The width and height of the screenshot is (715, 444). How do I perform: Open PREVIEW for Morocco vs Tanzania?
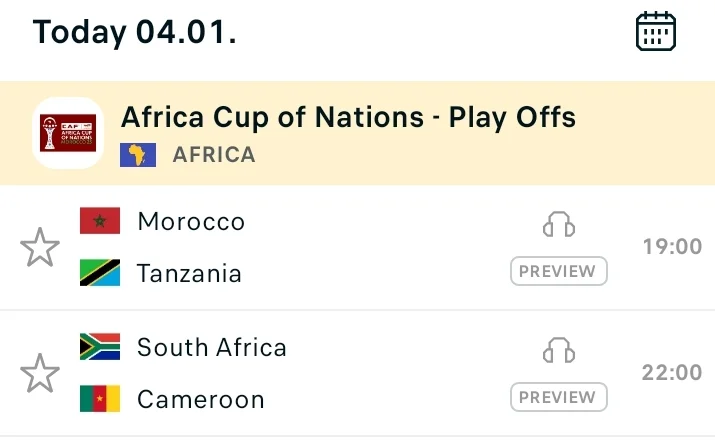(x=559, y=271)
